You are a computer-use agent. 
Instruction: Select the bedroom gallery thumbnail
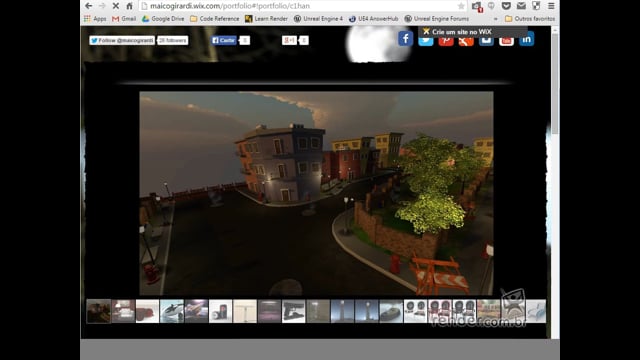123,311
